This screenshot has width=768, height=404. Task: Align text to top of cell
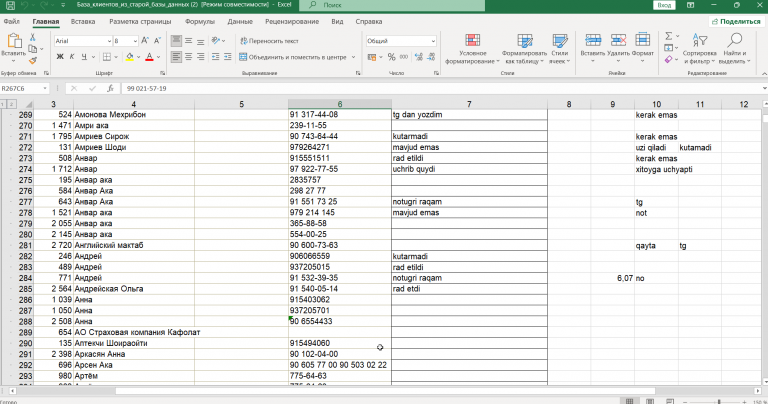pos(176,41)
